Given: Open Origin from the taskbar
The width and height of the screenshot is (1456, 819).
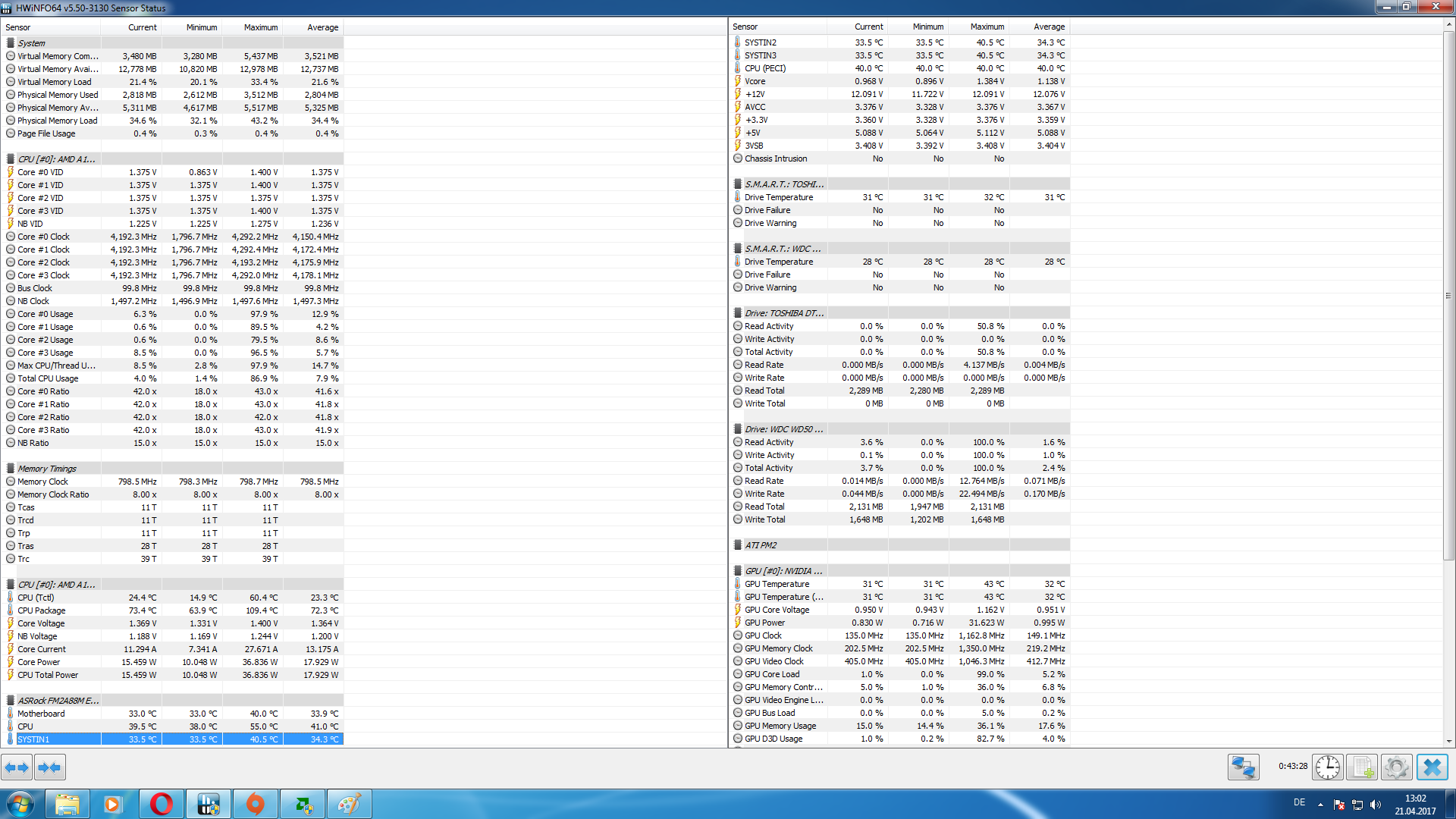Looking at the screenshot, I should [256, 804].
